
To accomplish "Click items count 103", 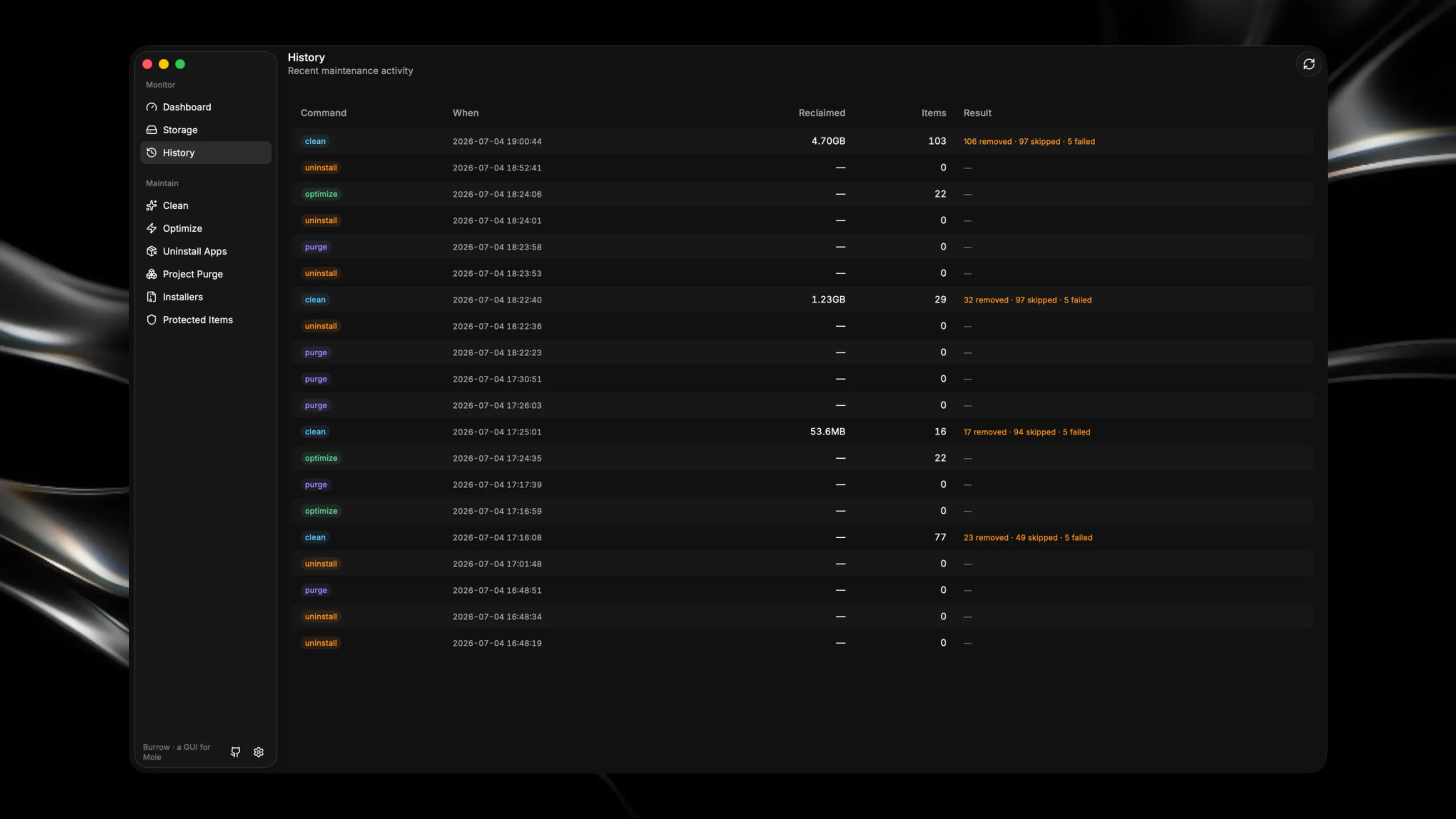I will [936, 141].
